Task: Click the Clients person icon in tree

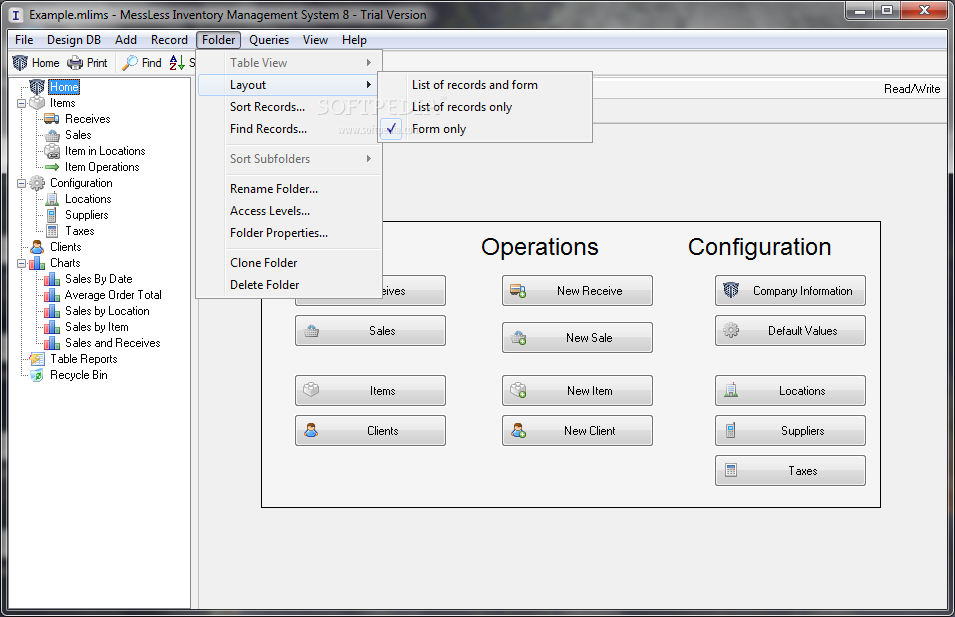Action: 37,247
